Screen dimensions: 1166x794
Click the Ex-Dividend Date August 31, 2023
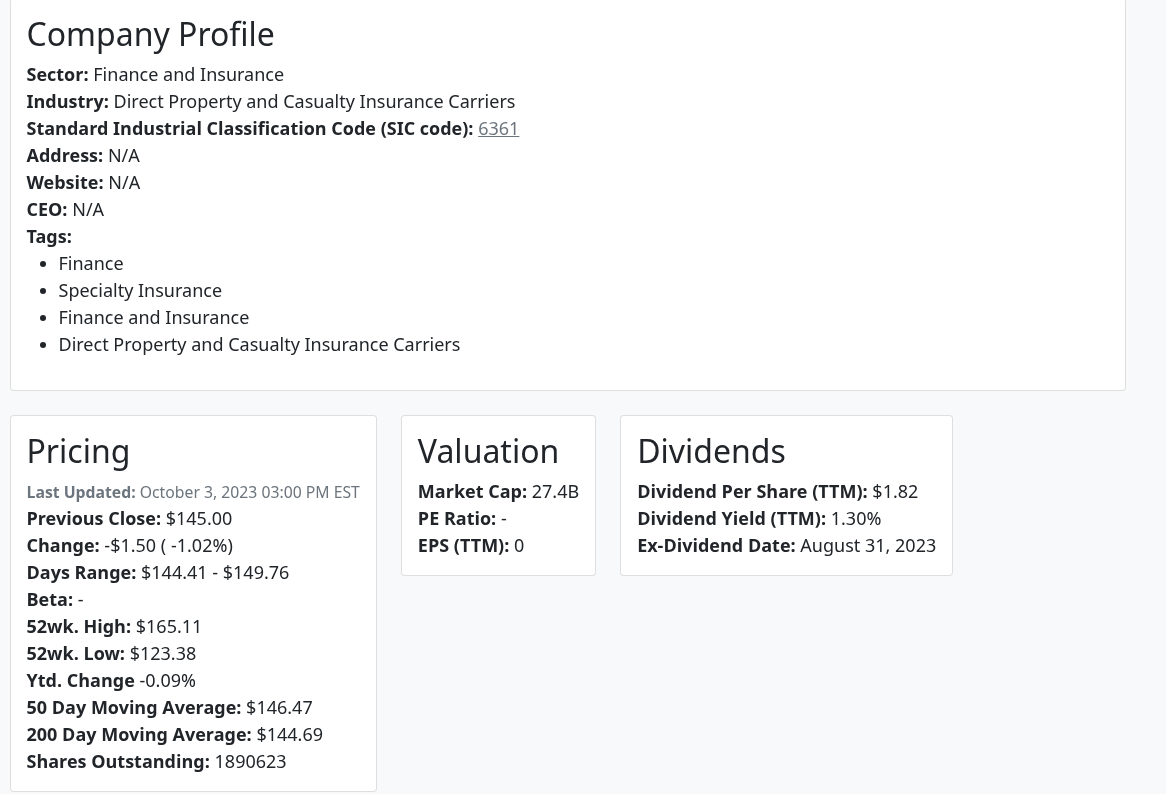[x=867, y=545]
